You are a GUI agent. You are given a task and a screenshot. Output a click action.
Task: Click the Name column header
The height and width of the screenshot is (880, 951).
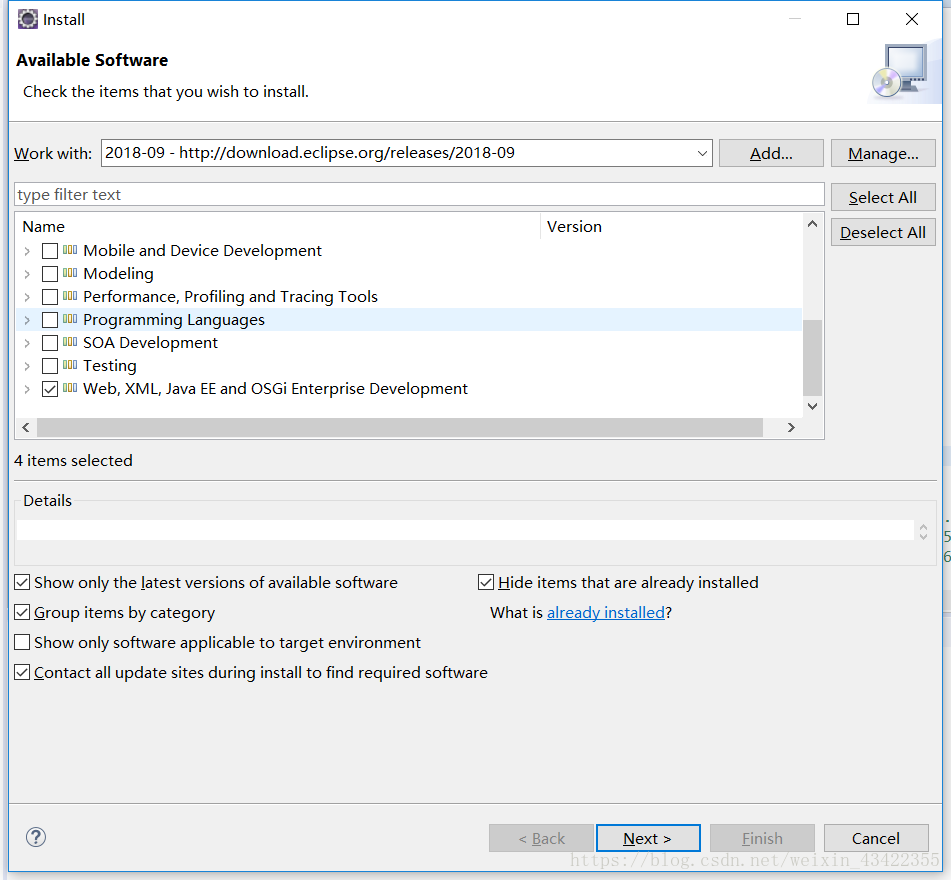278,226
